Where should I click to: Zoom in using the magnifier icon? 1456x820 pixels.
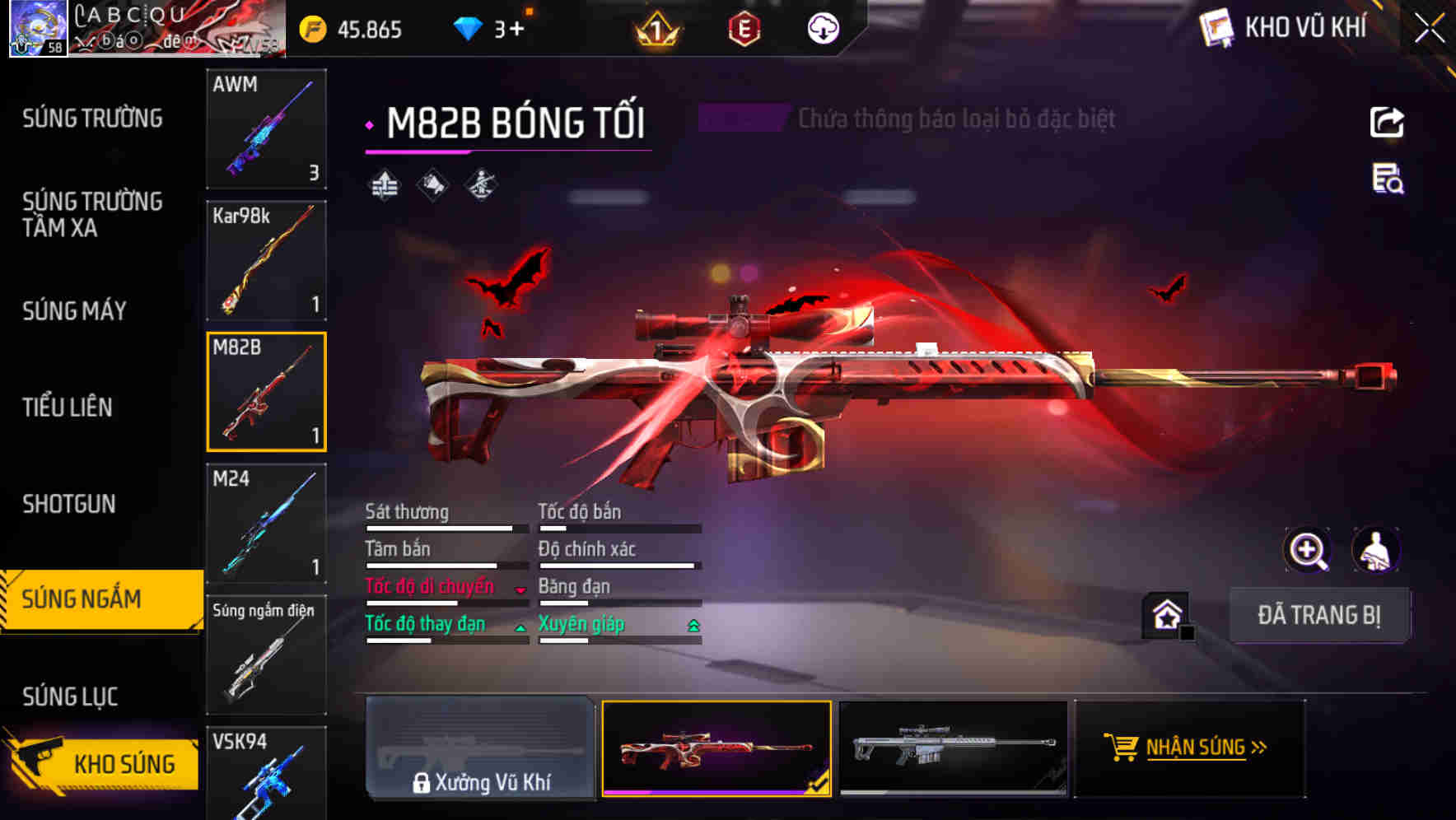point(1308,550)
